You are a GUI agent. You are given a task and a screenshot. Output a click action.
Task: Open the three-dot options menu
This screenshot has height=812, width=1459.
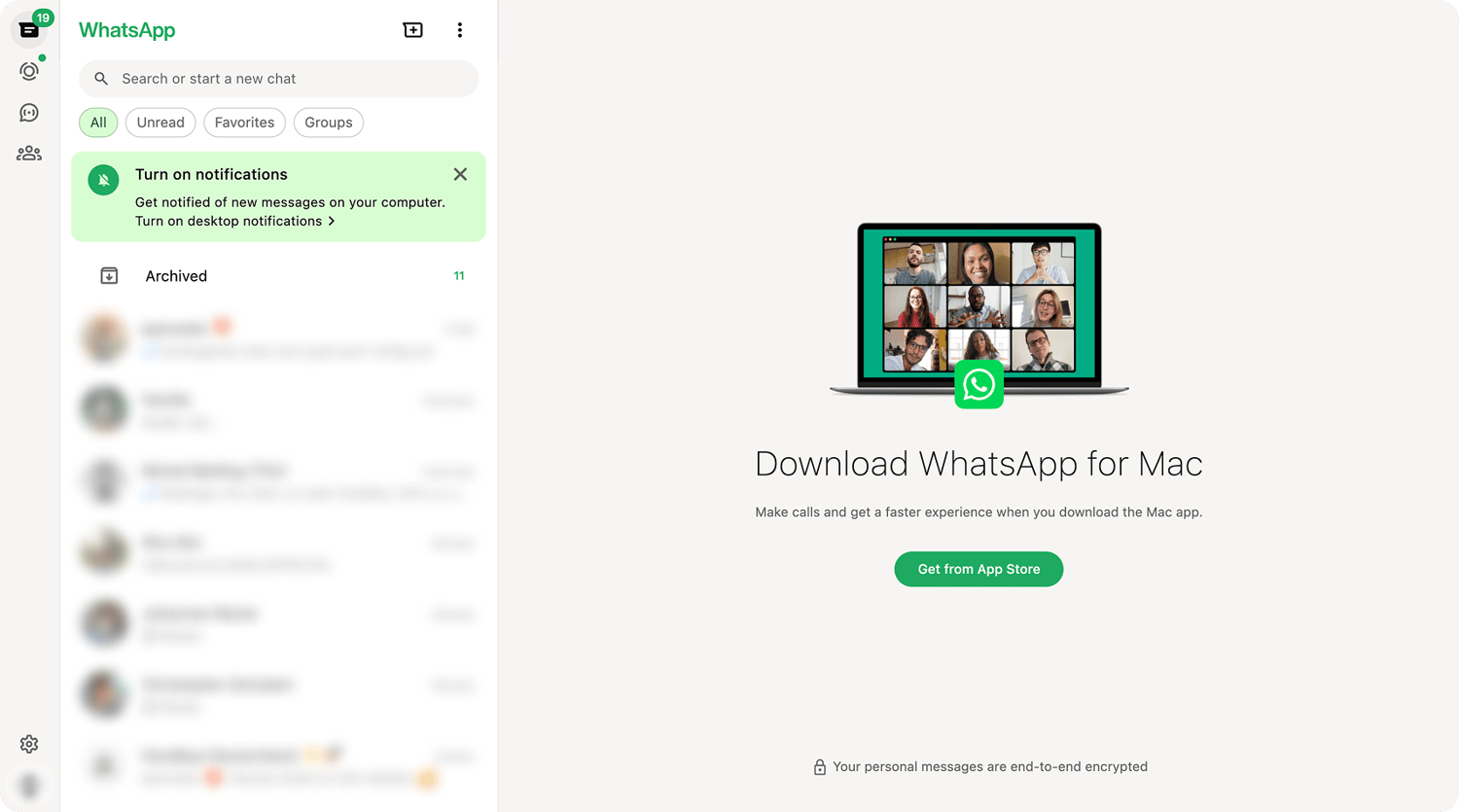[460, 29]
